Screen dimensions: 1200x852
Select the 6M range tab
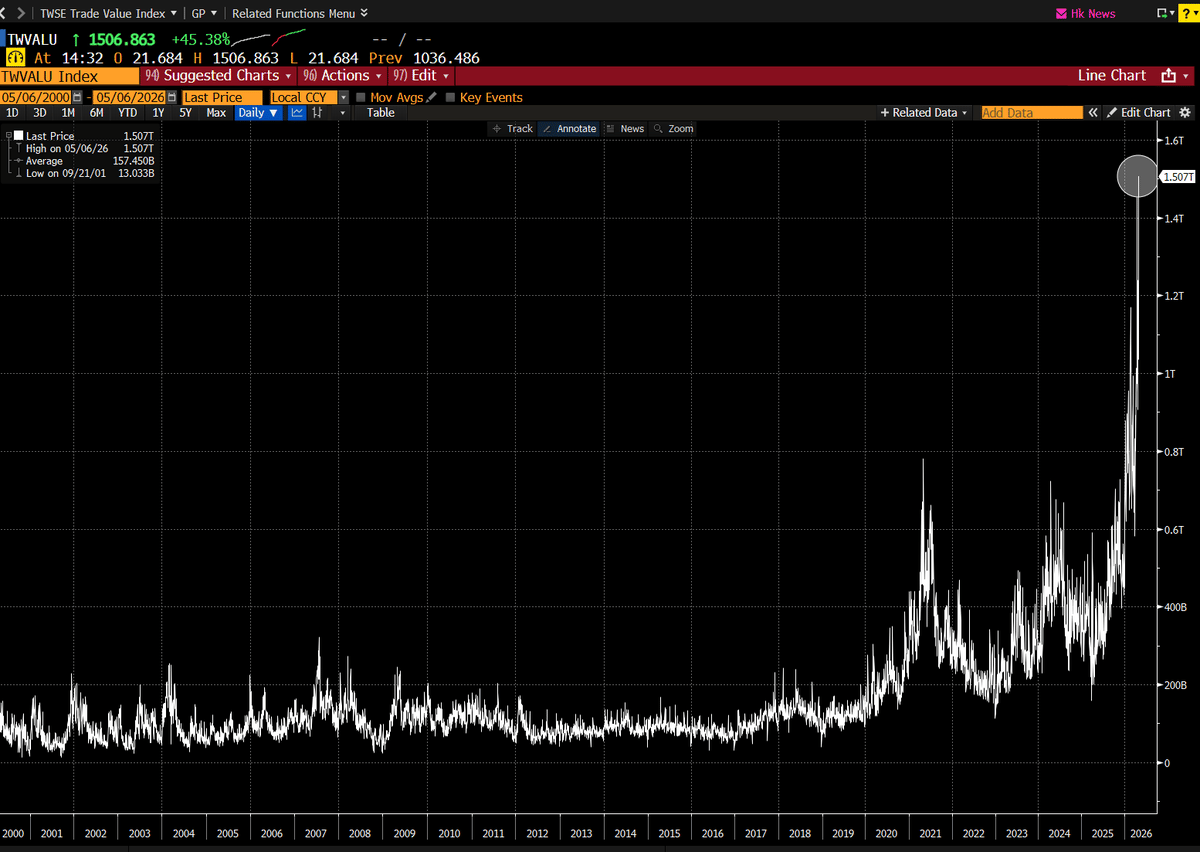tap(97, 113)
